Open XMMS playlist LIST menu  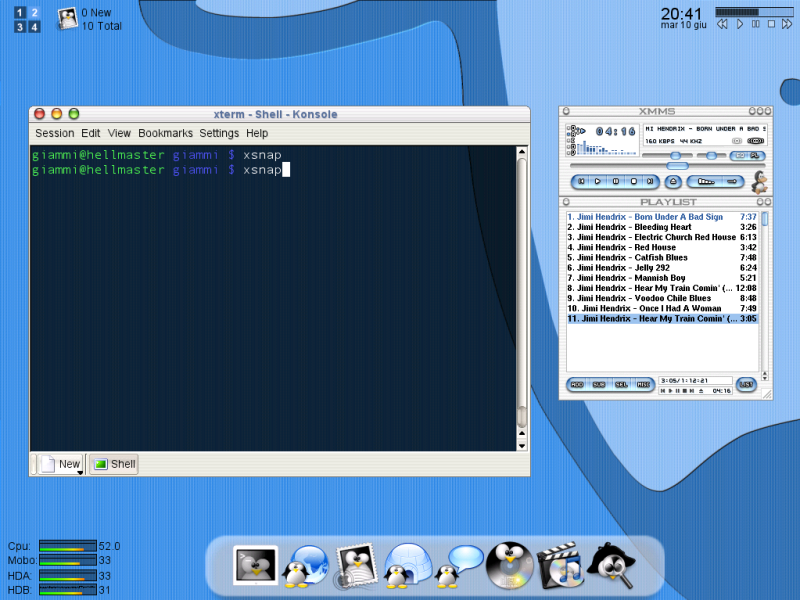(746, 384)
